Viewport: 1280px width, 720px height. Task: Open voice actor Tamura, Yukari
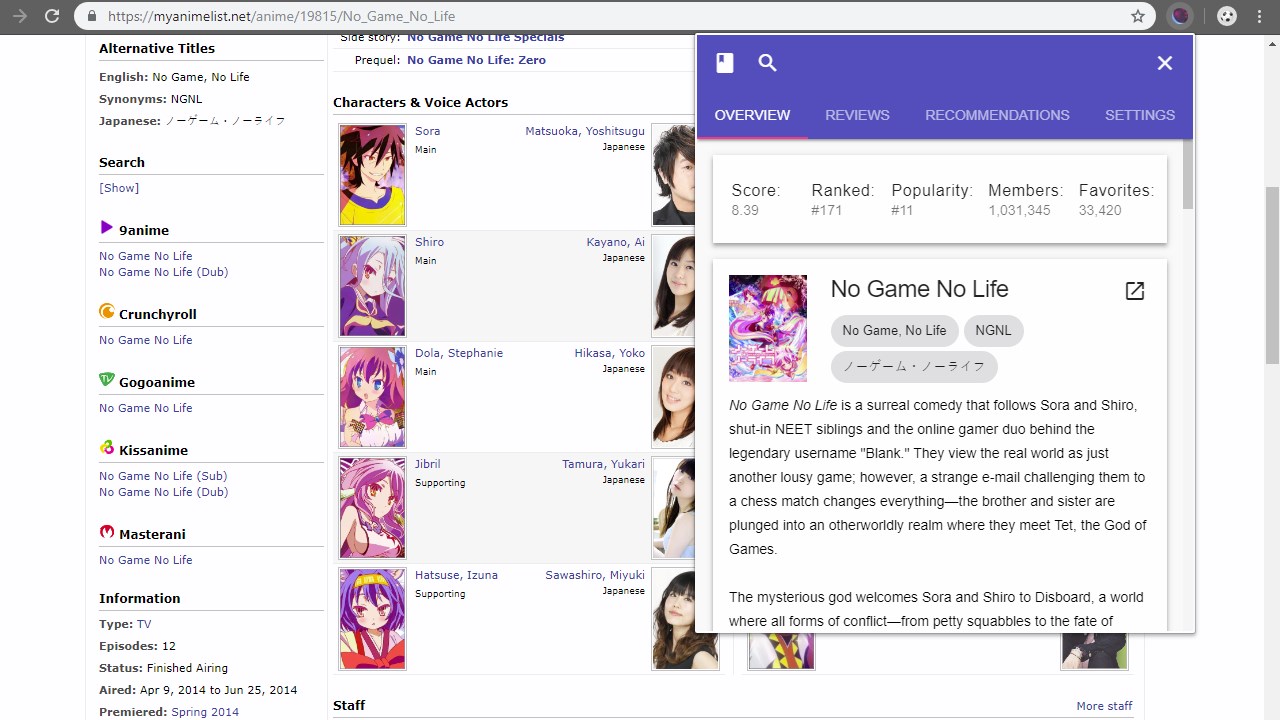click(x=603, y=464)
